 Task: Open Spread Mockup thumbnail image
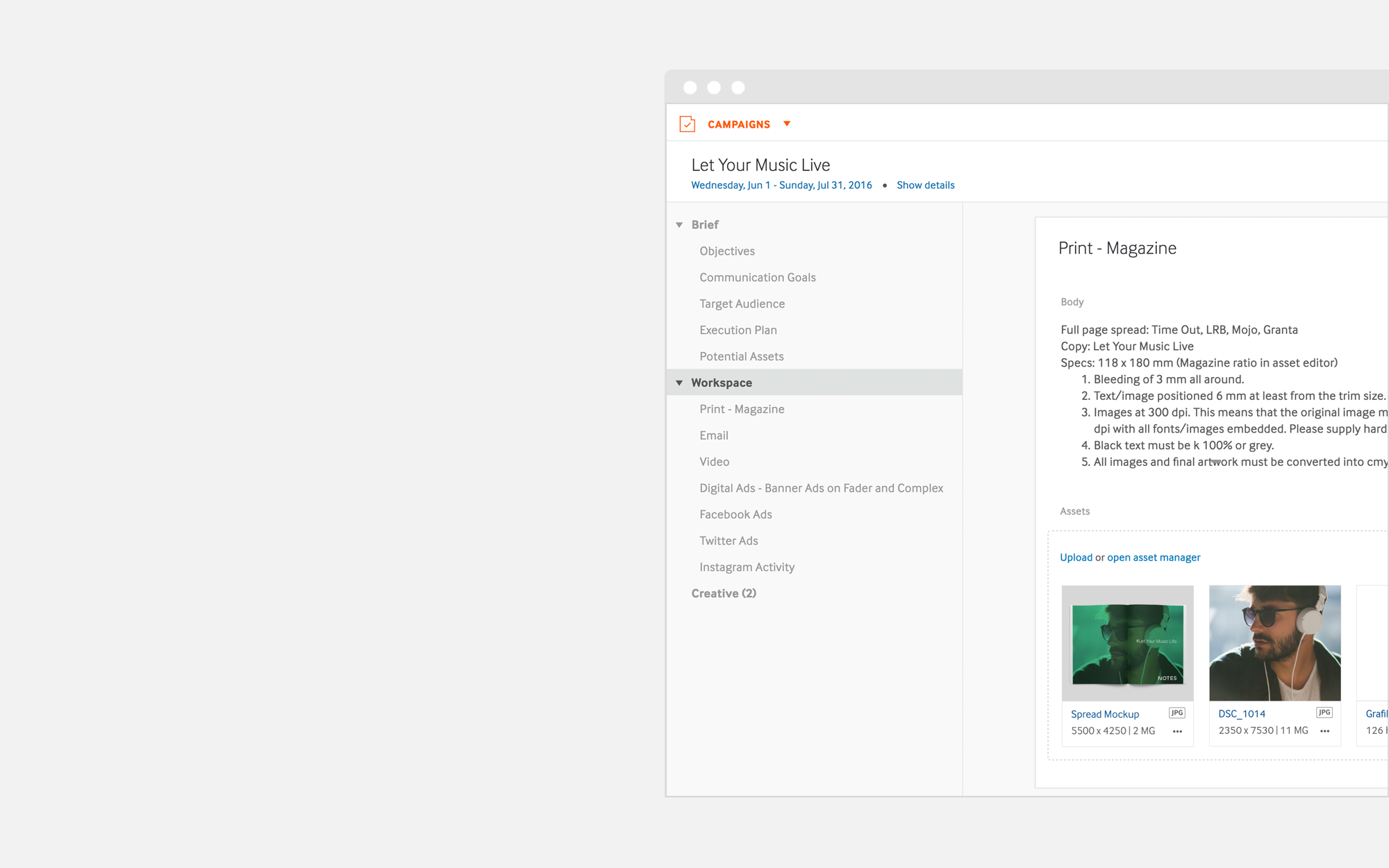pyautogui.click(x=1128, y=643)
